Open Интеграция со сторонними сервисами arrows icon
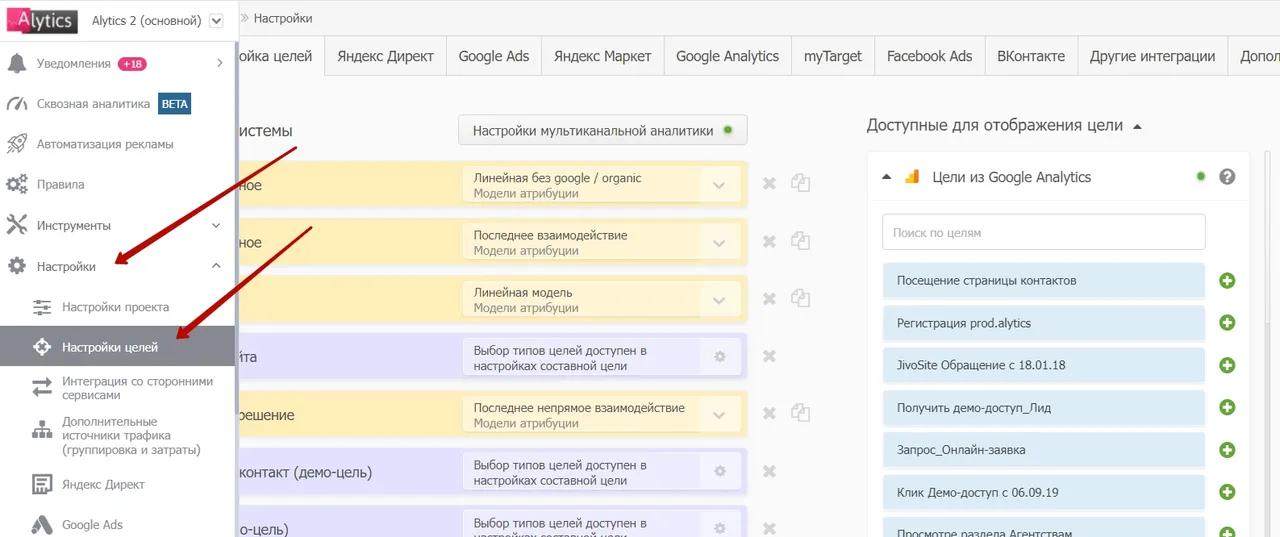Image resolution: width=1280 pixels, height=537 pixels. [x=42, y=388]
